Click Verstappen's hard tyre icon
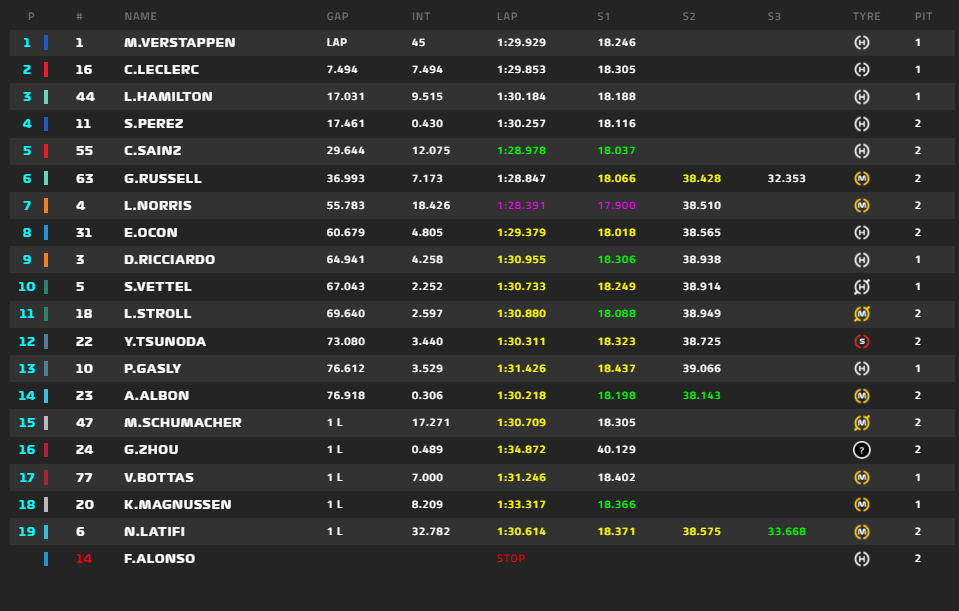Screen dimensions: 959x611 (x=861, y=43)
